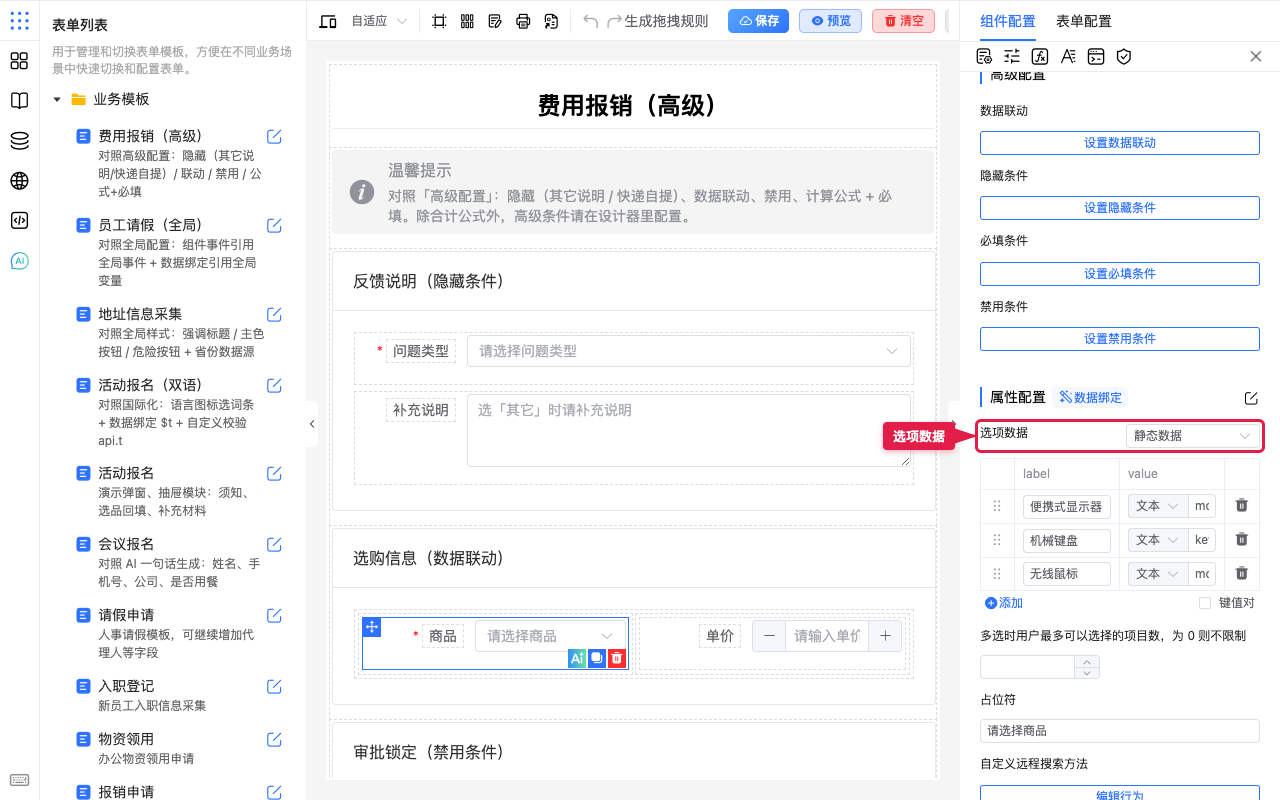Screen dimensions: 1280x800
Task: Open the sliders settings icon in config panel
Action: [x=1012, y=57]
